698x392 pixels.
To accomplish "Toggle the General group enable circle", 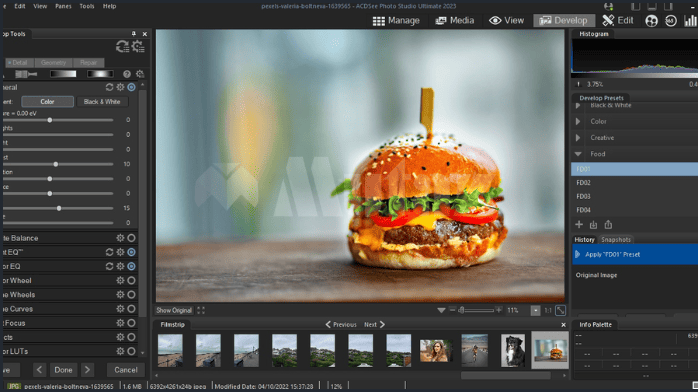I will coord(131,87).
